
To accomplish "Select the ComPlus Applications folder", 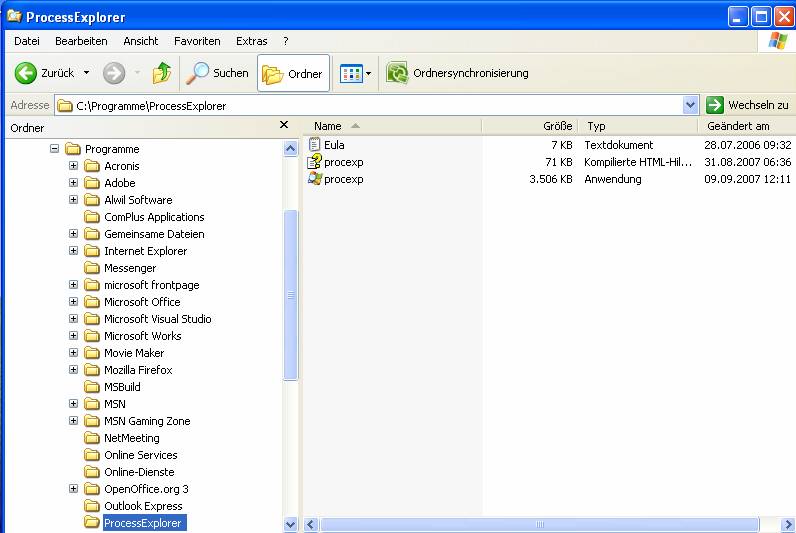I will (x=154, y=217).
